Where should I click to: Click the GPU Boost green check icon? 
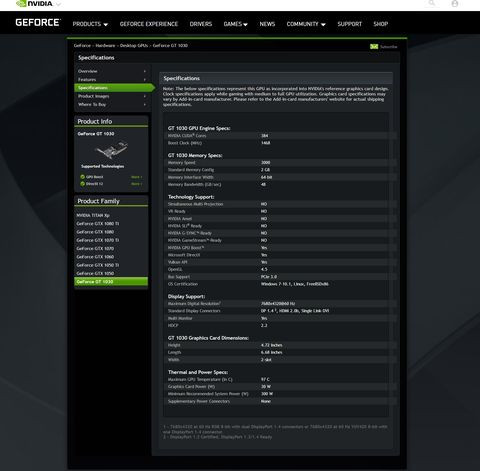click(x=82, y=177)
